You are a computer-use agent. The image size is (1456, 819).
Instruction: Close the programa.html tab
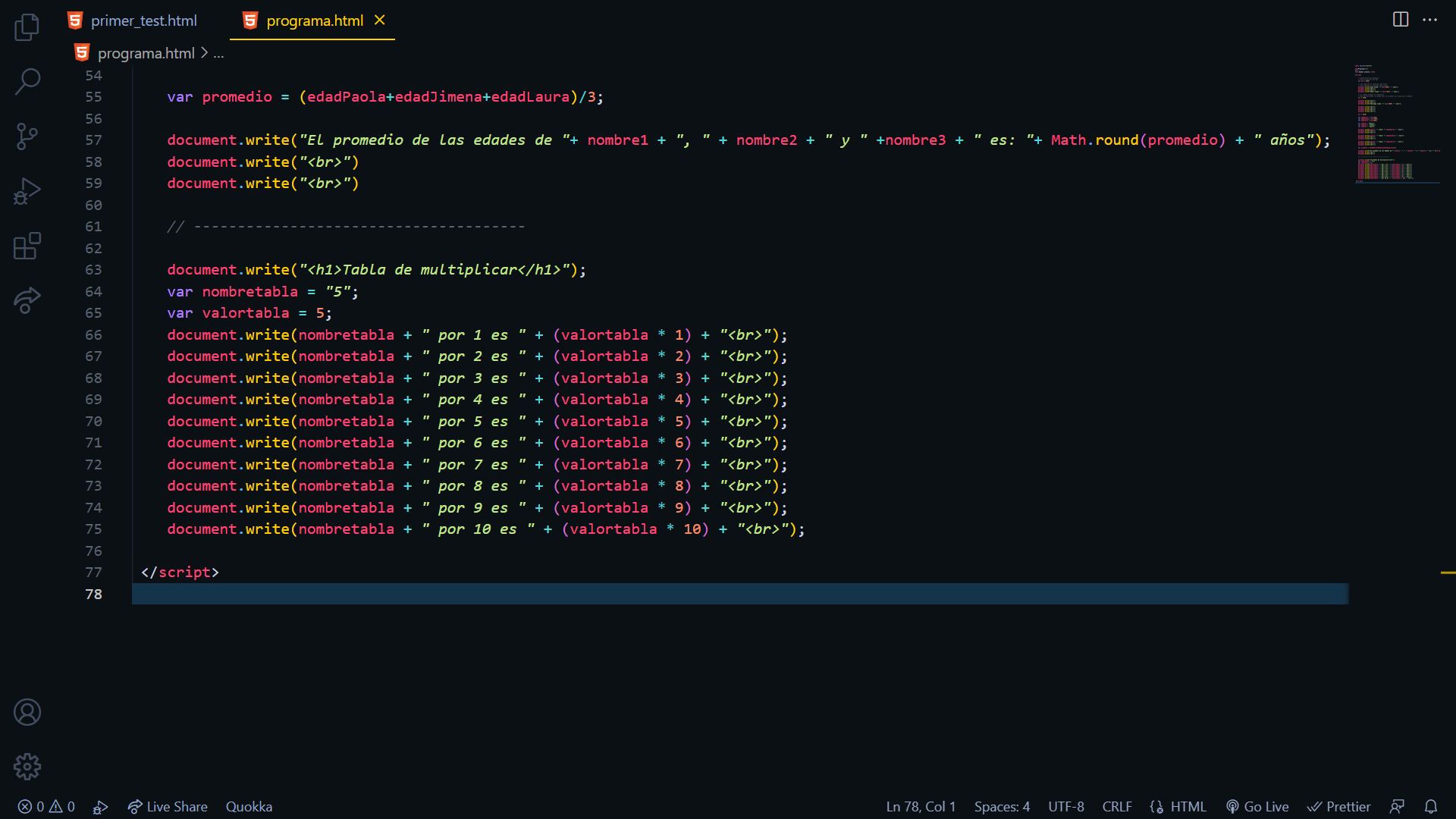point(380,20)
